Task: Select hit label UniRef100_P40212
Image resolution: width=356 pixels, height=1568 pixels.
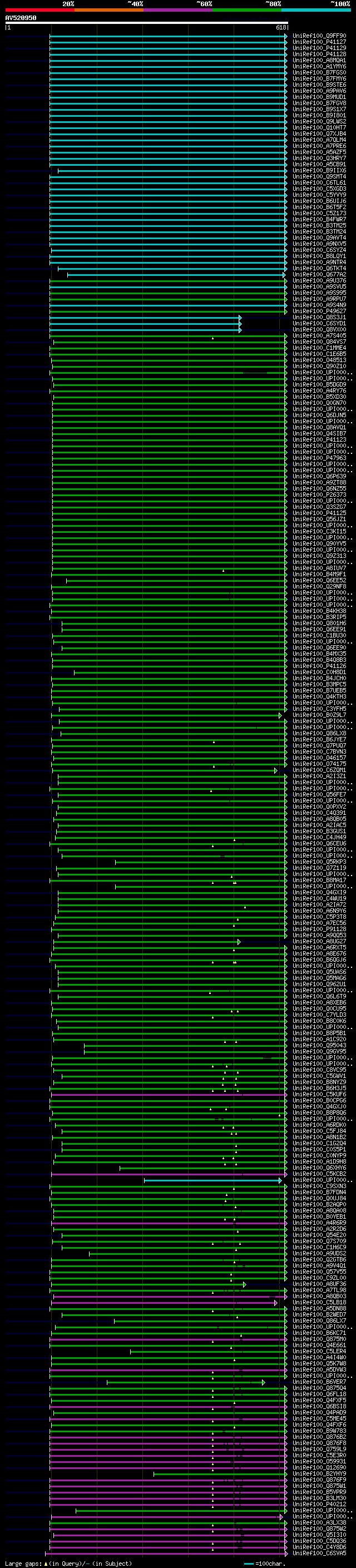Action: (319, 1504)
